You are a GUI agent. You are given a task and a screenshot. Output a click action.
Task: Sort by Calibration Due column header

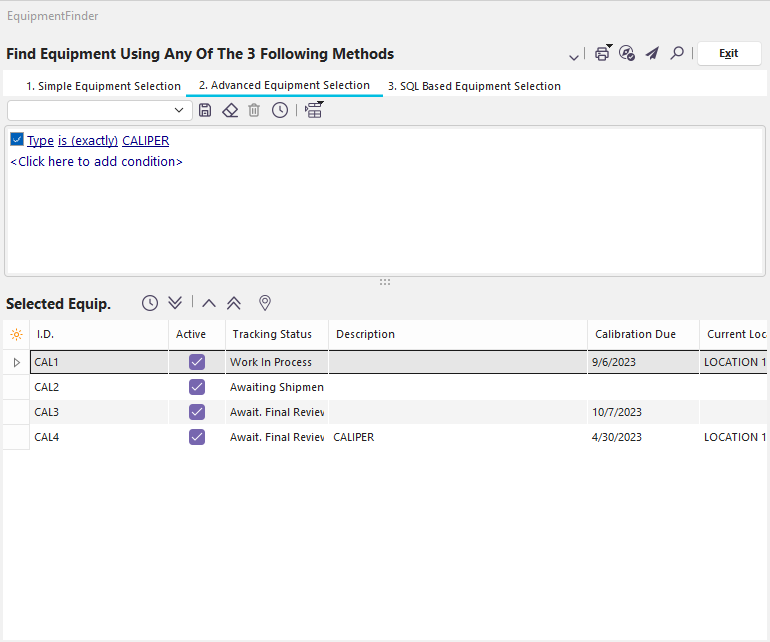click(x=635, y=334)
